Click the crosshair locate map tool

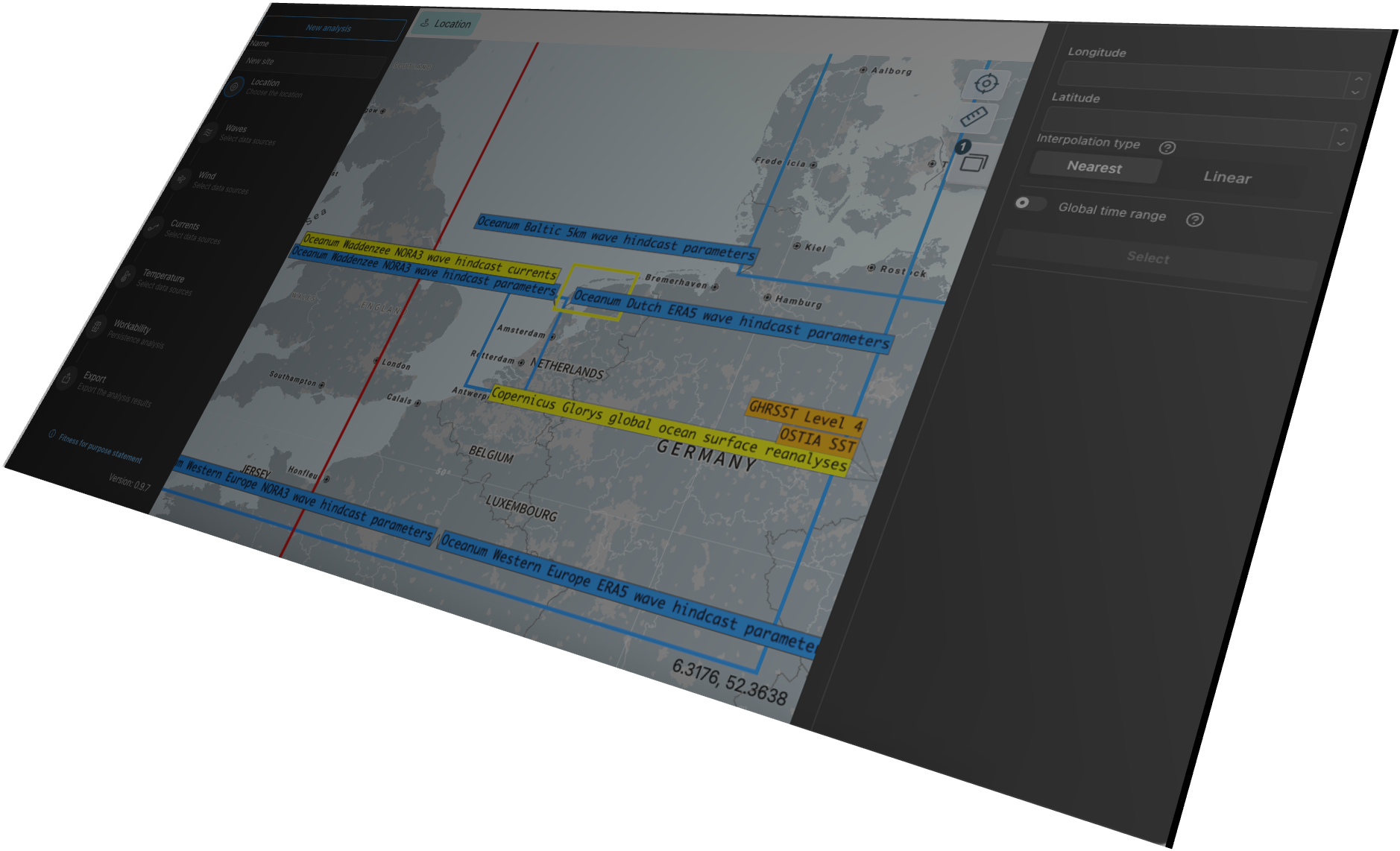point(986,83)
